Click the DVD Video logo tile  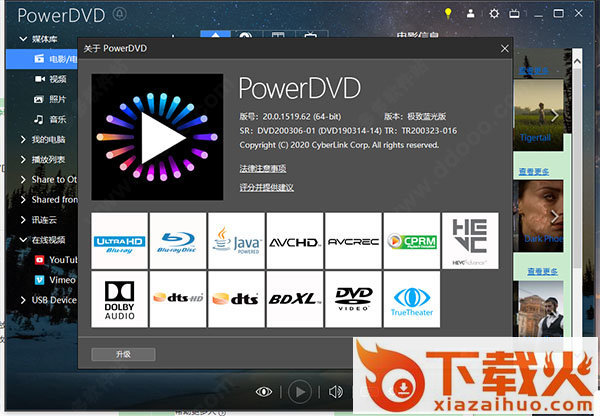353,299
